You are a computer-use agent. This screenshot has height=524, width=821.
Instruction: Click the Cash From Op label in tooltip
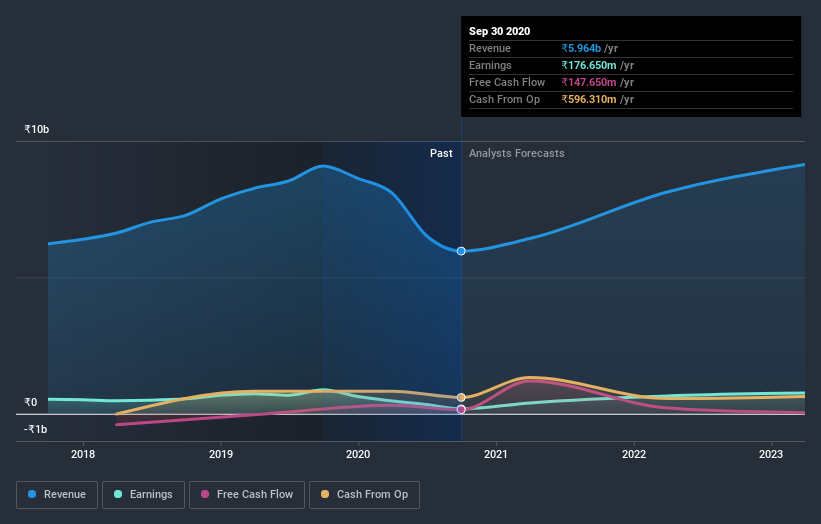[x=504, y=99]
